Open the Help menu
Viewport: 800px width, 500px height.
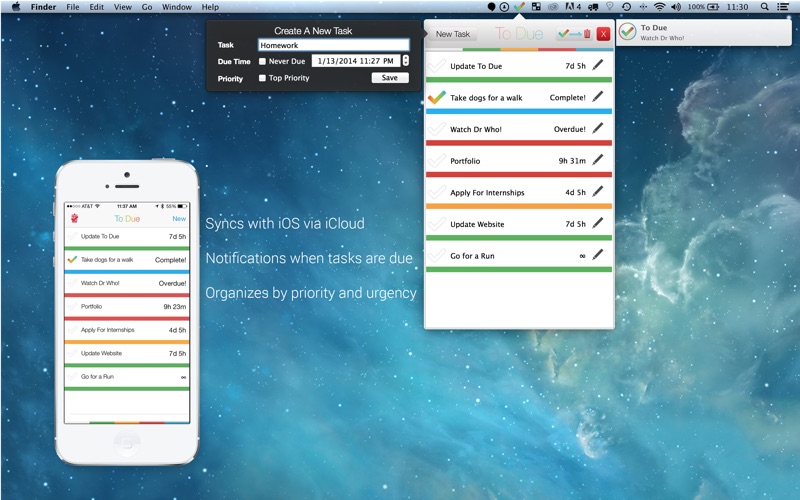(210, 7)
